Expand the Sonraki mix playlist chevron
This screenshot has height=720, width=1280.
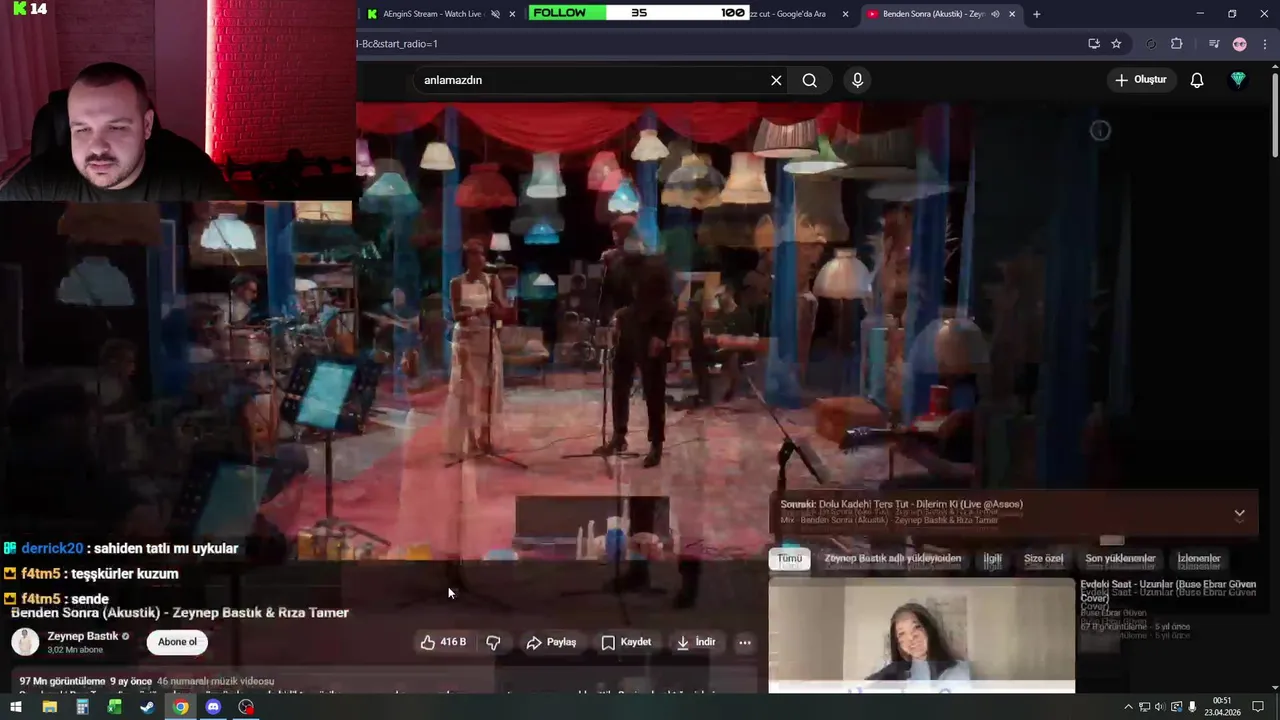1239,514
